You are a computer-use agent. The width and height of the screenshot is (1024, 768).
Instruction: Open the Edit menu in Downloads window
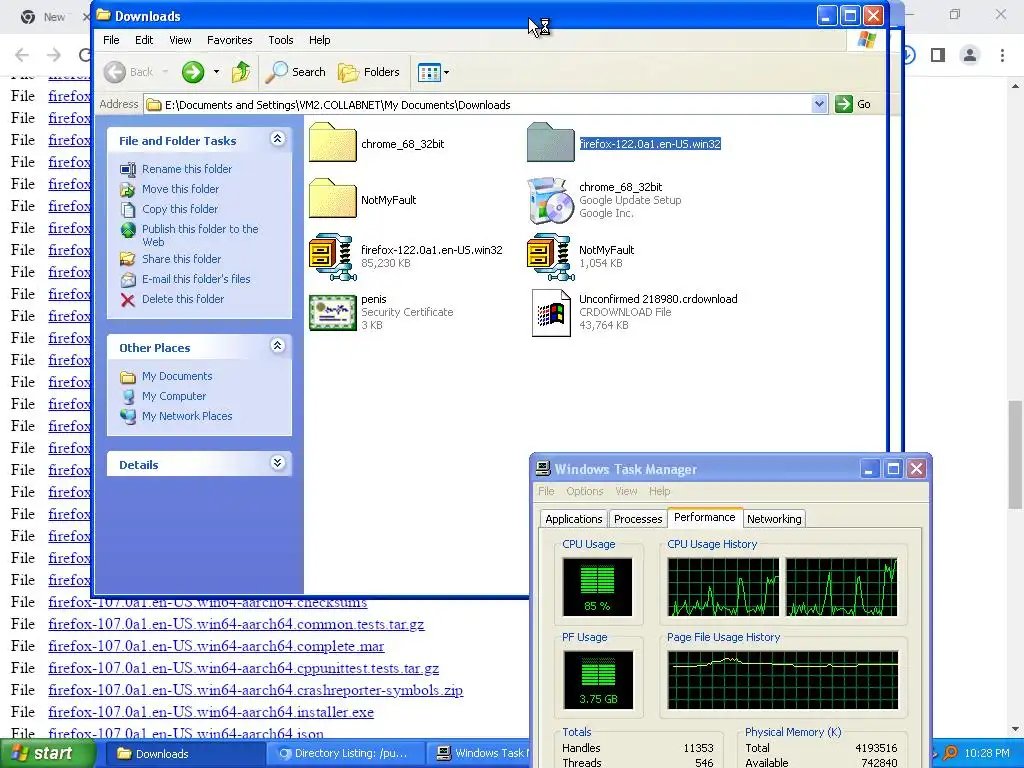[144, 40]
